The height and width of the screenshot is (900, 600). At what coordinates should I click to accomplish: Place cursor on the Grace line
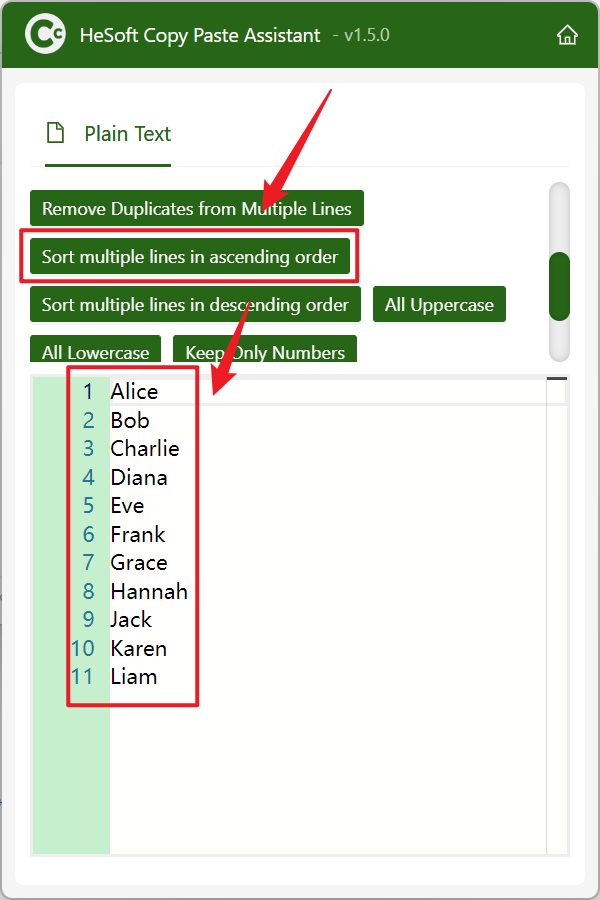click(139, 562)
